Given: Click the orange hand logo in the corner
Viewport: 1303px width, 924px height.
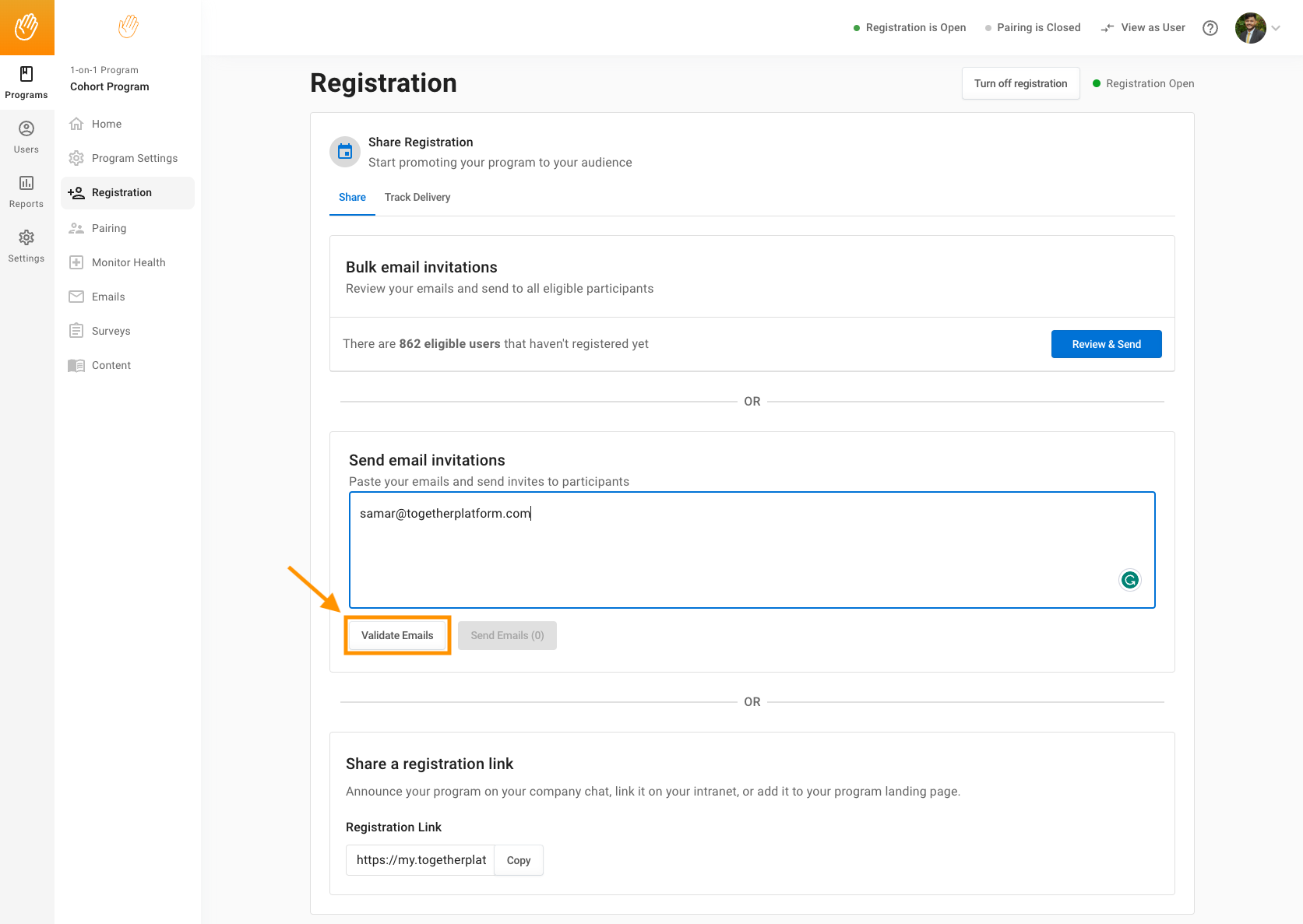Looking at the screenshot, I should point(26,27).
